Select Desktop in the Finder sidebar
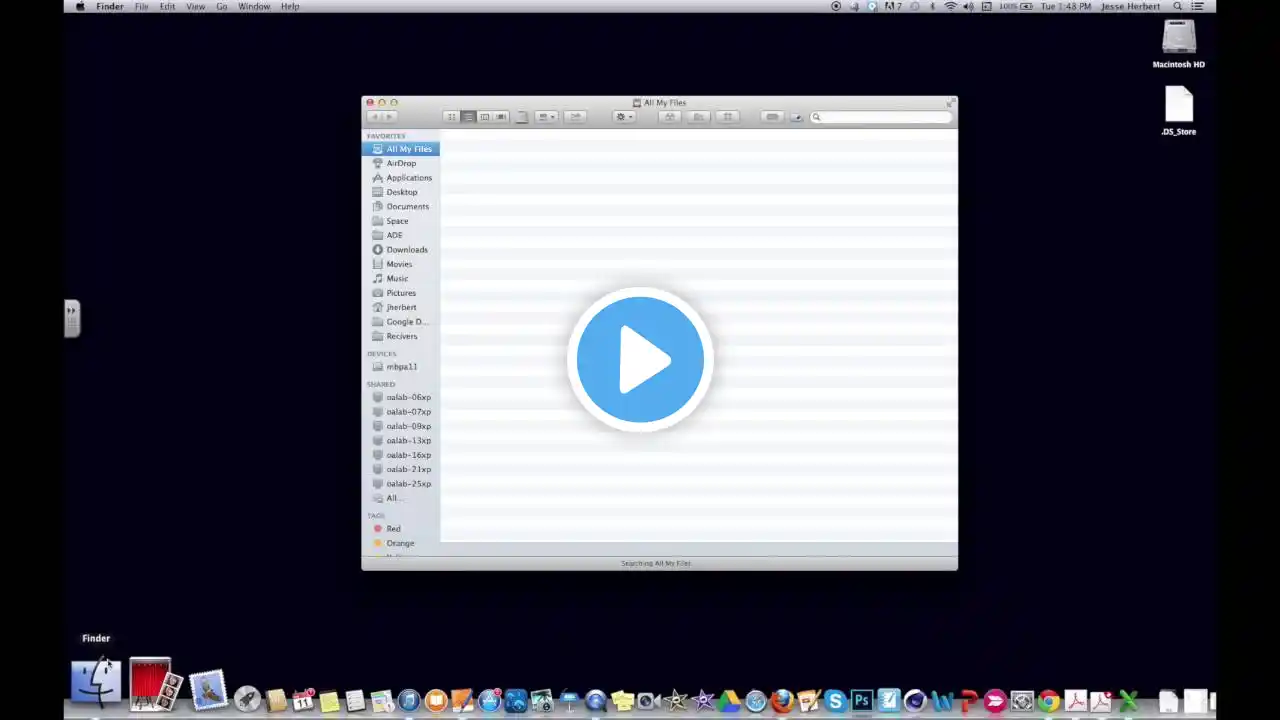The image size is (1280, 720). coord(401,192)
